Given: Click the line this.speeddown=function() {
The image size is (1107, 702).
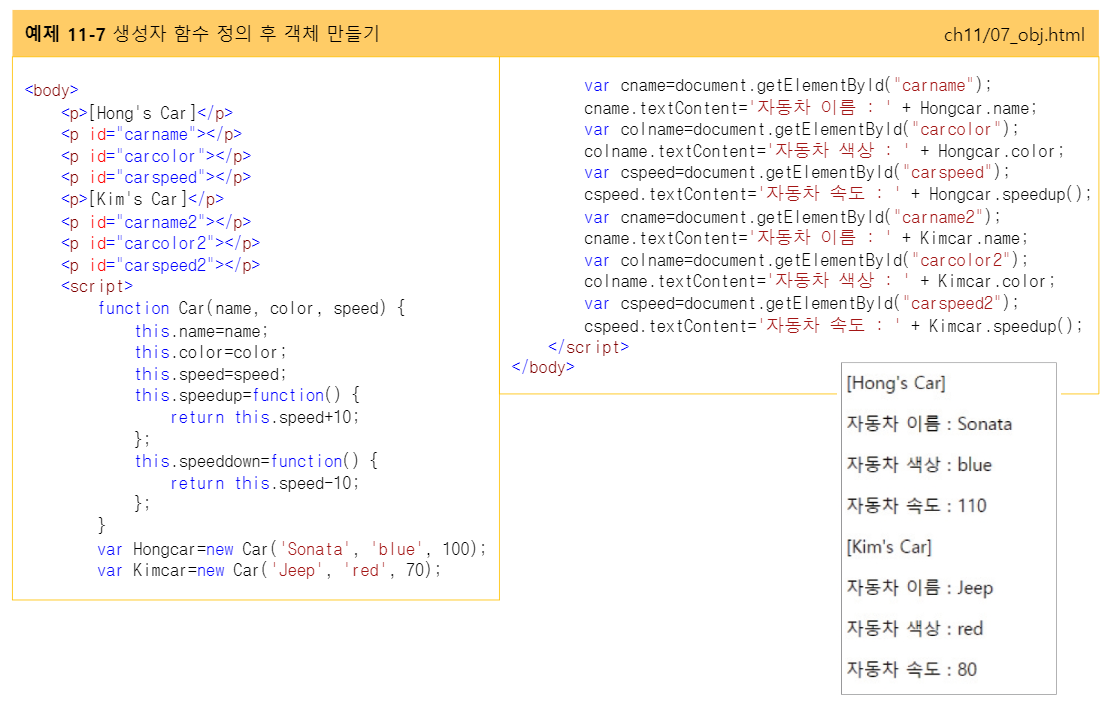Looking at the screenshot, I should 256,461.
